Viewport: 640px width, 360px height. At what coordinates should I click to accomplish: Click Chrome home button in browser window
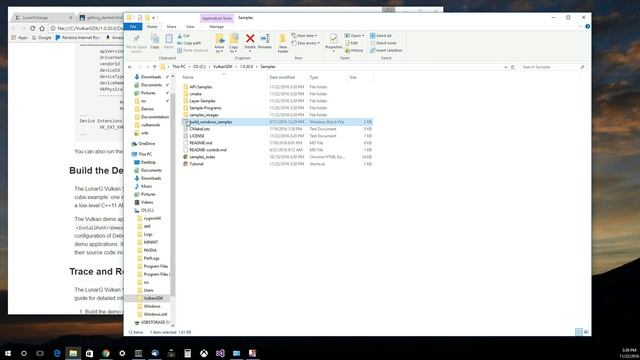[x=42, y=29]
